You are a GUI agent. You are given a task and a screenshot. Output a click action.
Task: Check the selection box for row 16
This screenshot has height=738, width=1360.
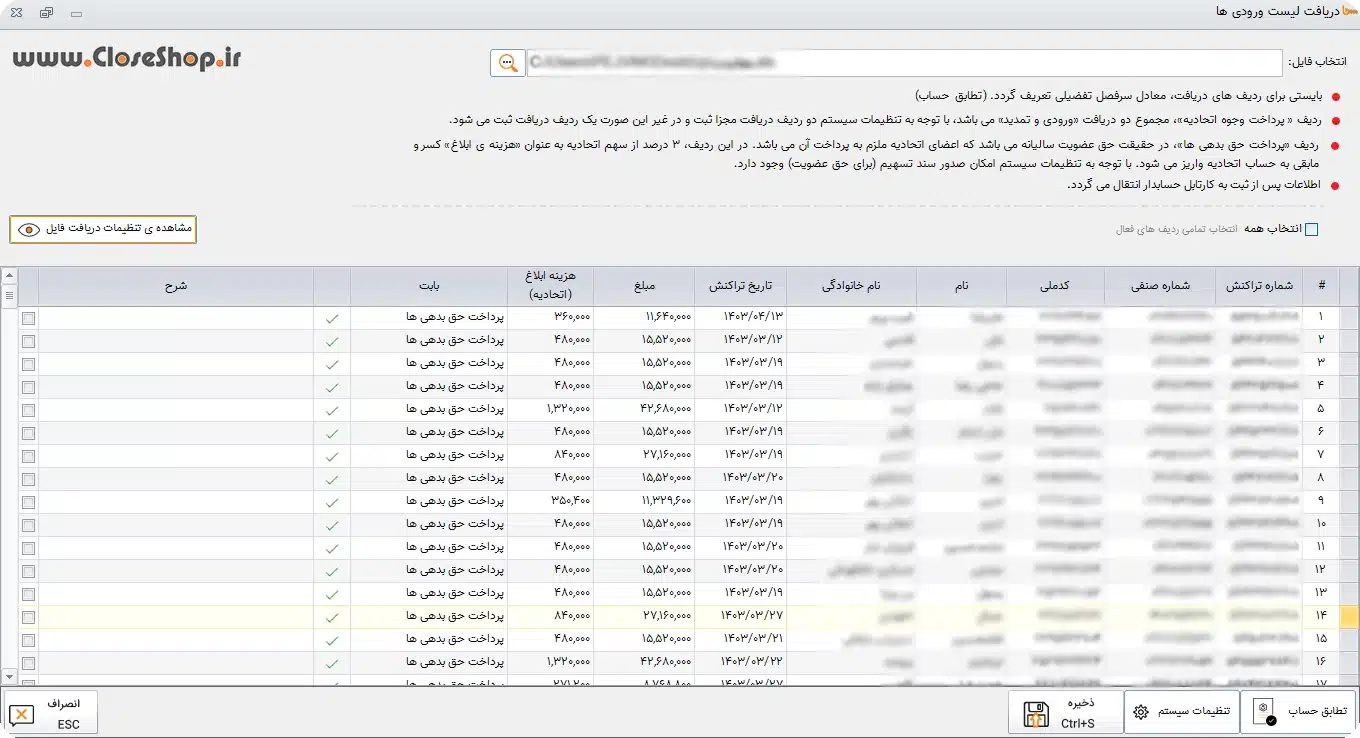[x=28, y=663]
